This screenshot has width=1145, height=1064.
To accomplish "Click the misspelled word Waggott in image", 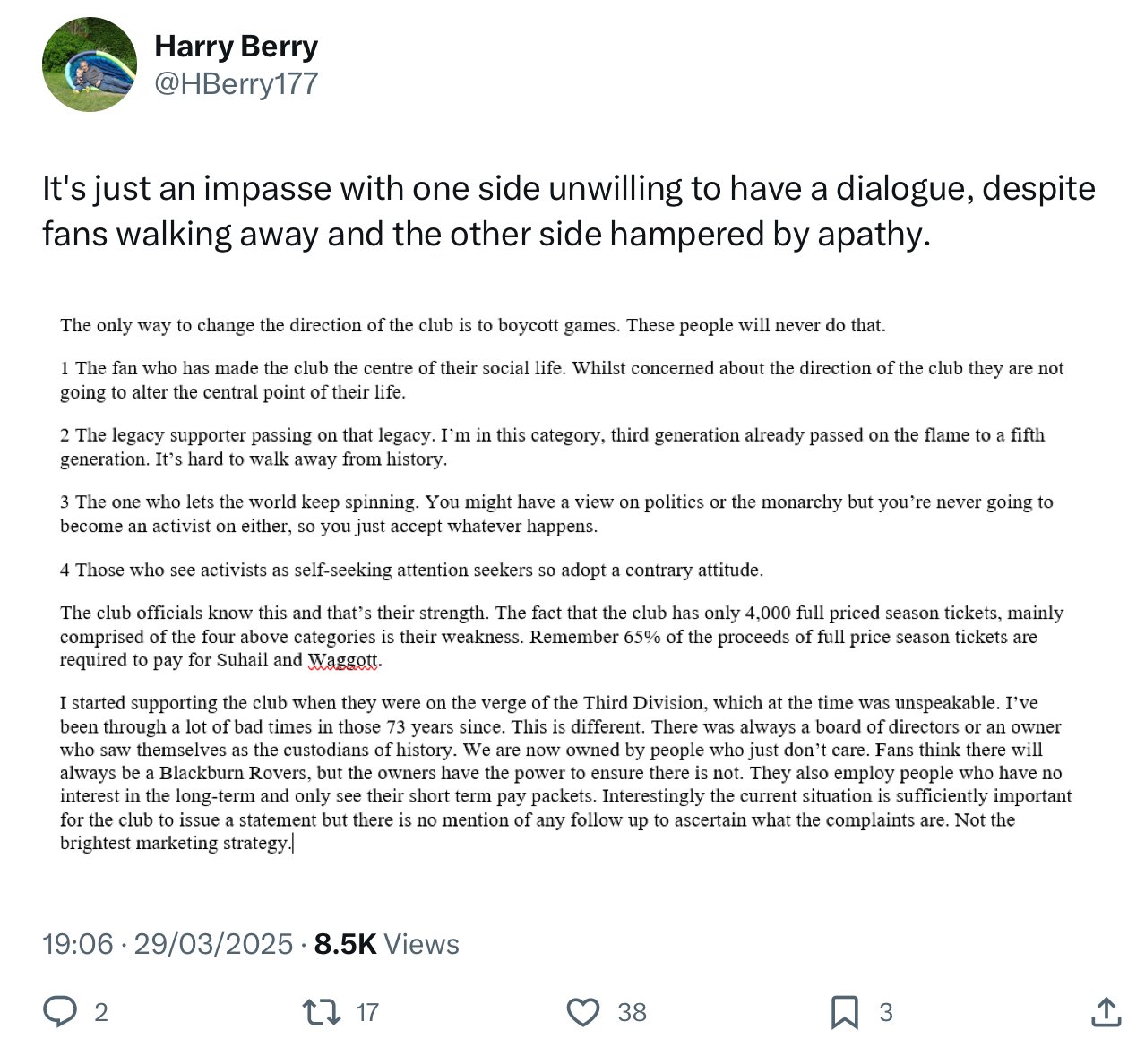I will point(343,661).
